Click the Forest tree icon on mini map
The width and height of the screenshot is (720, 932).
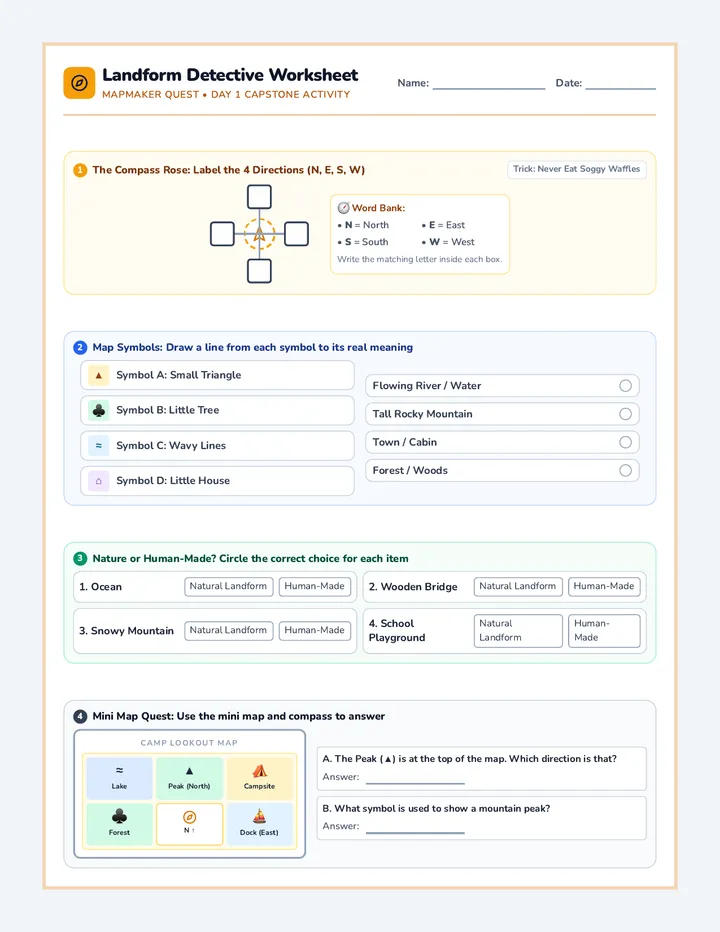[x=120, y=816]
